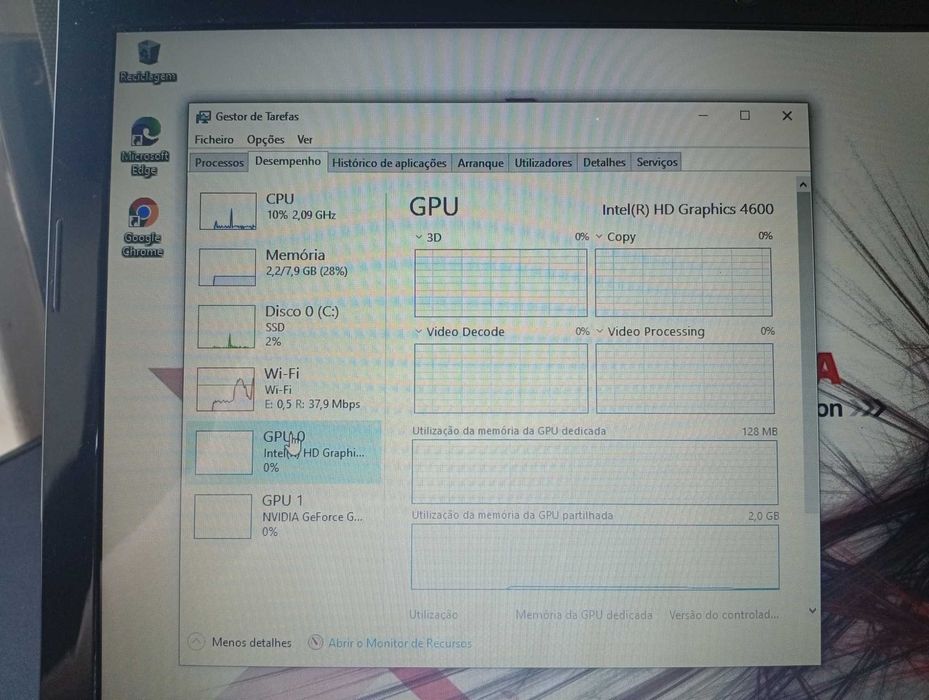Screen dimensions: 929x700
Task: Open the Google Chrome desktop shortcut
Action: click(143, 228)
